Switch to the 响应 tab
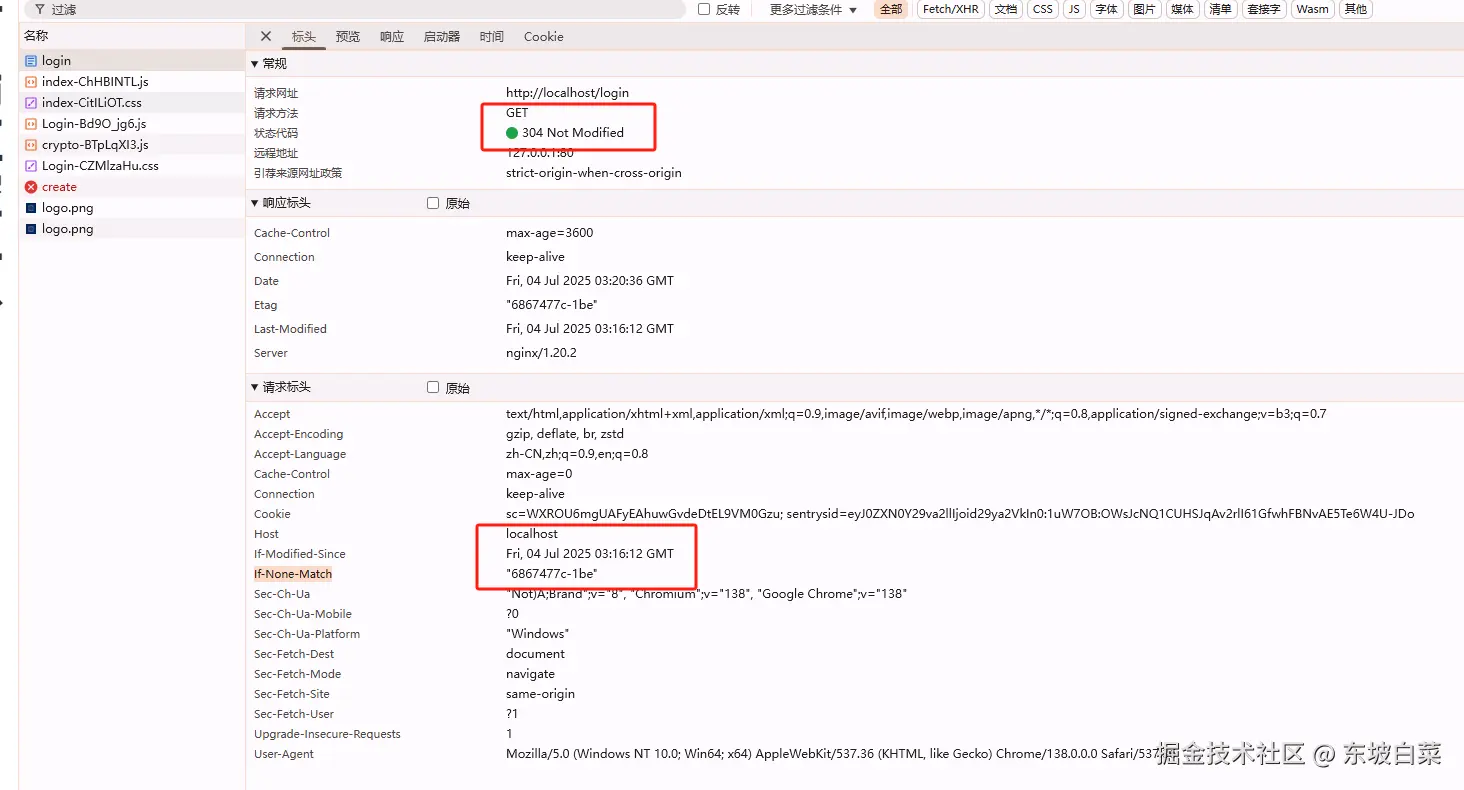Screen dimensions: 1464x790 coord(392,37)
